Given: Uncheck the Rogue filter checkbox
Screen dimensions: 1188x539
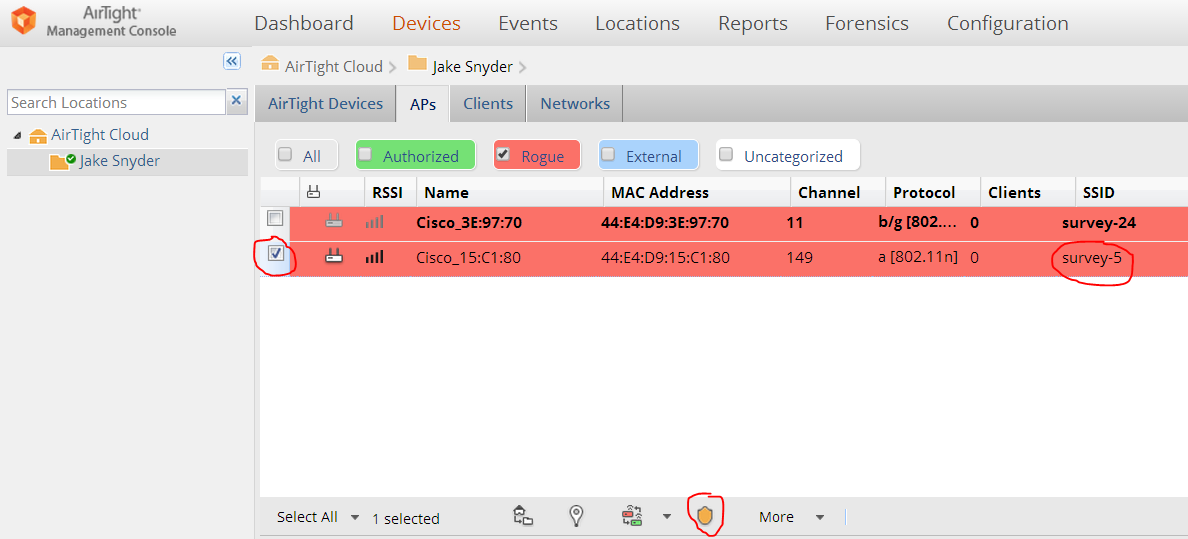Looking at the screenshot, I should [503, 155].
